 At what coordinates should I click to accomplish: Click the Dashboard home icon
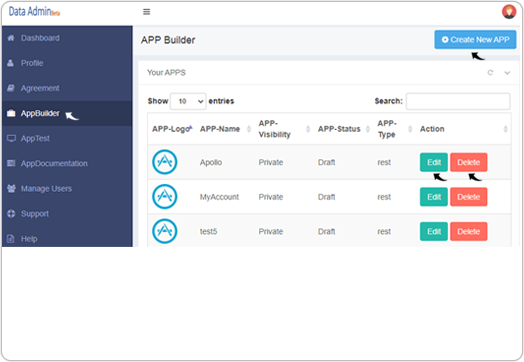pos(11,38)
